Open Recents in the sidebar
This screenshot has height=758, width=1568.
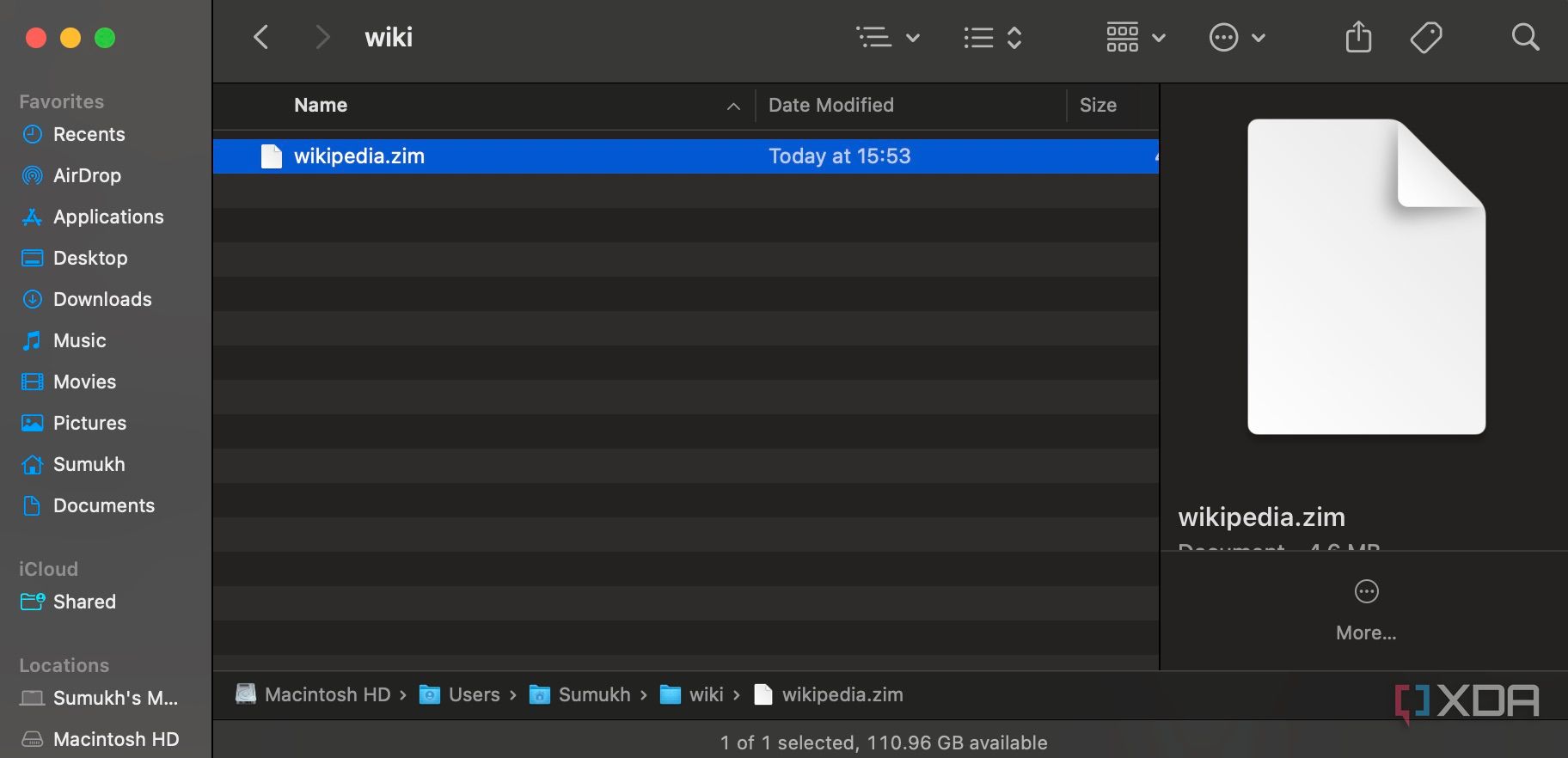pos(89,134)
